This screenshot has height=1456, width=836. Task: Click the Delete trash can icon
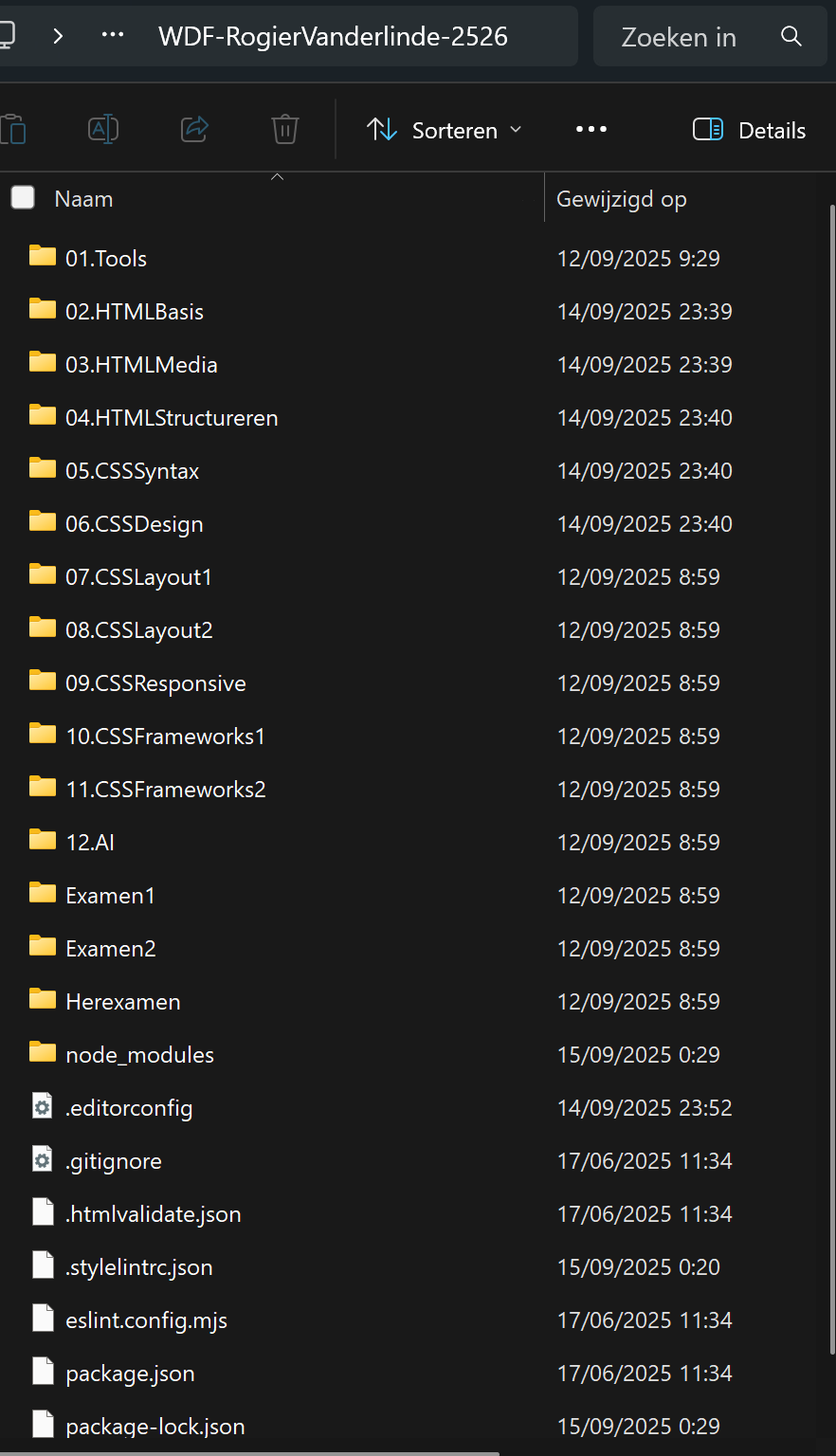pyautogui.click(x=285, y=129)
